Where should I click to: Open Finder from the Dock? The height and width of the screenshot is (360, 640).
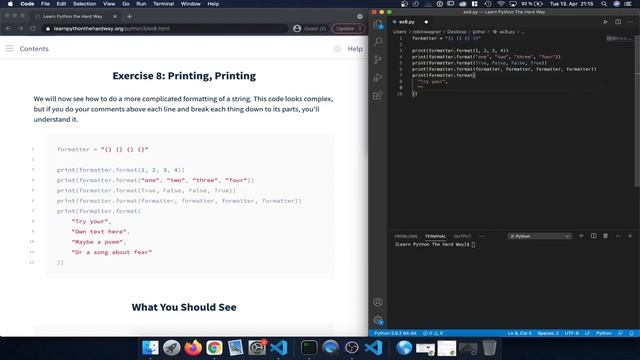tap(150, 348)
